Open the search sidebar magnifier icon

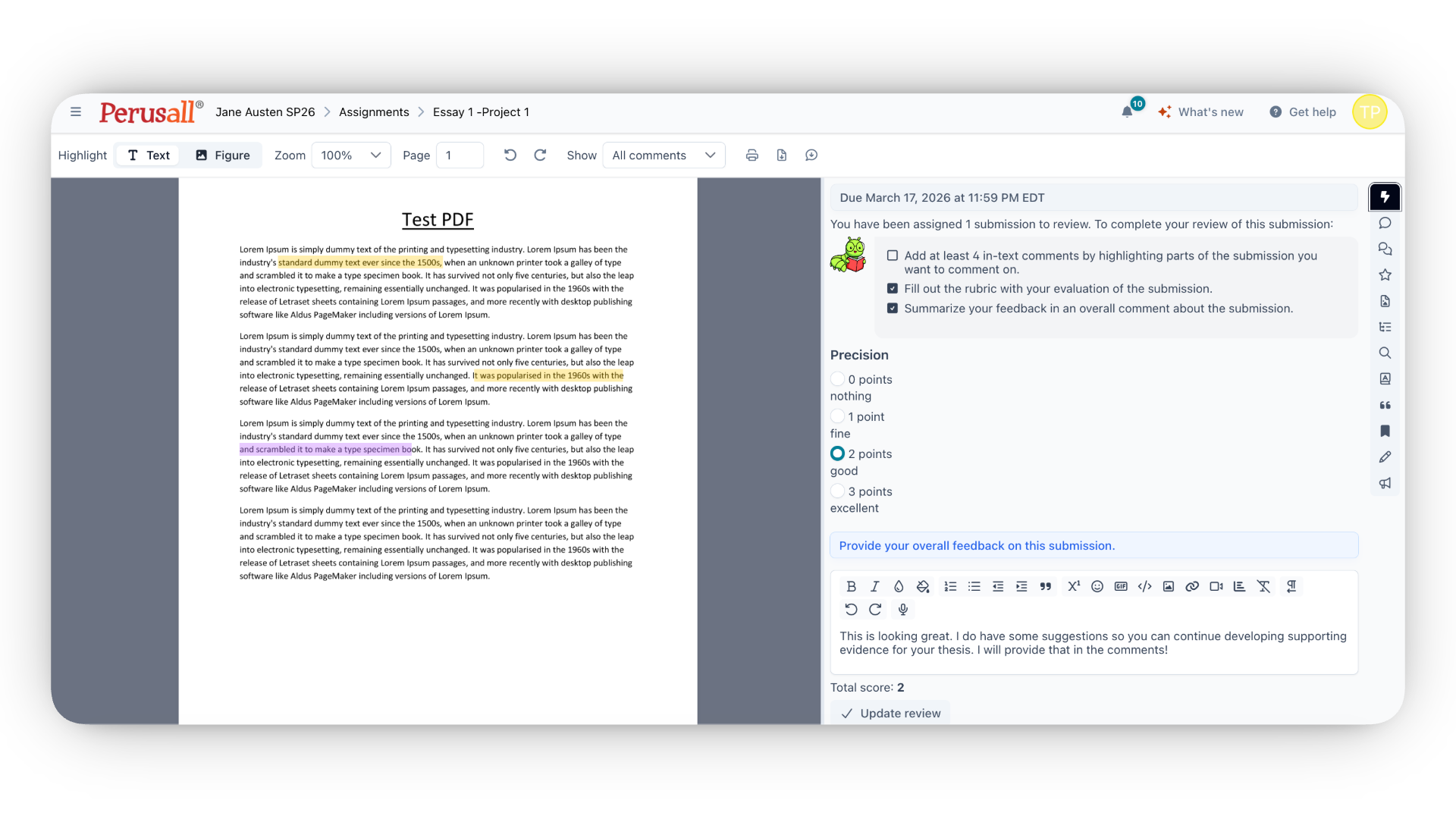[x=1385, y=353]
